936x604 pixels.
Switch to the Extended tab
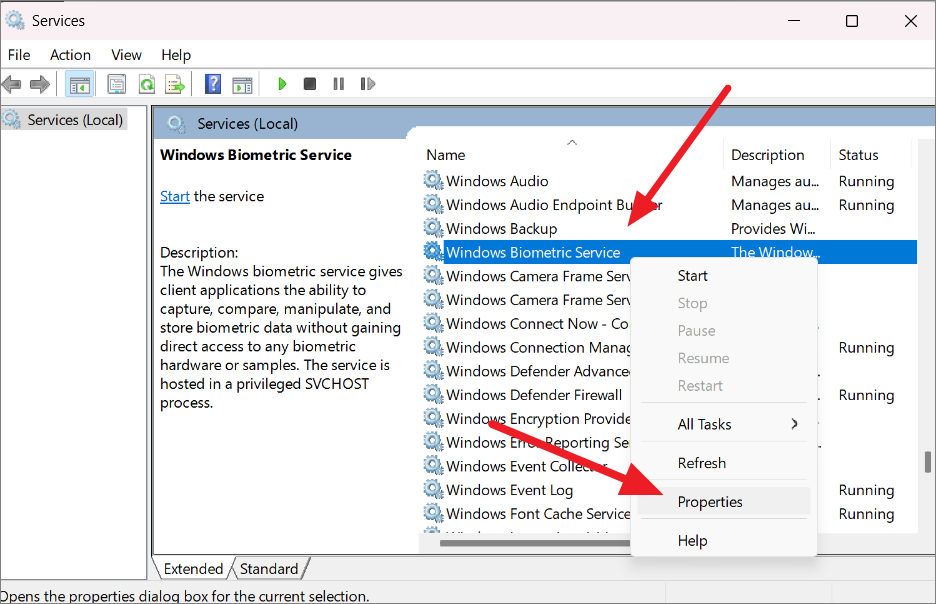pos(193,569)
